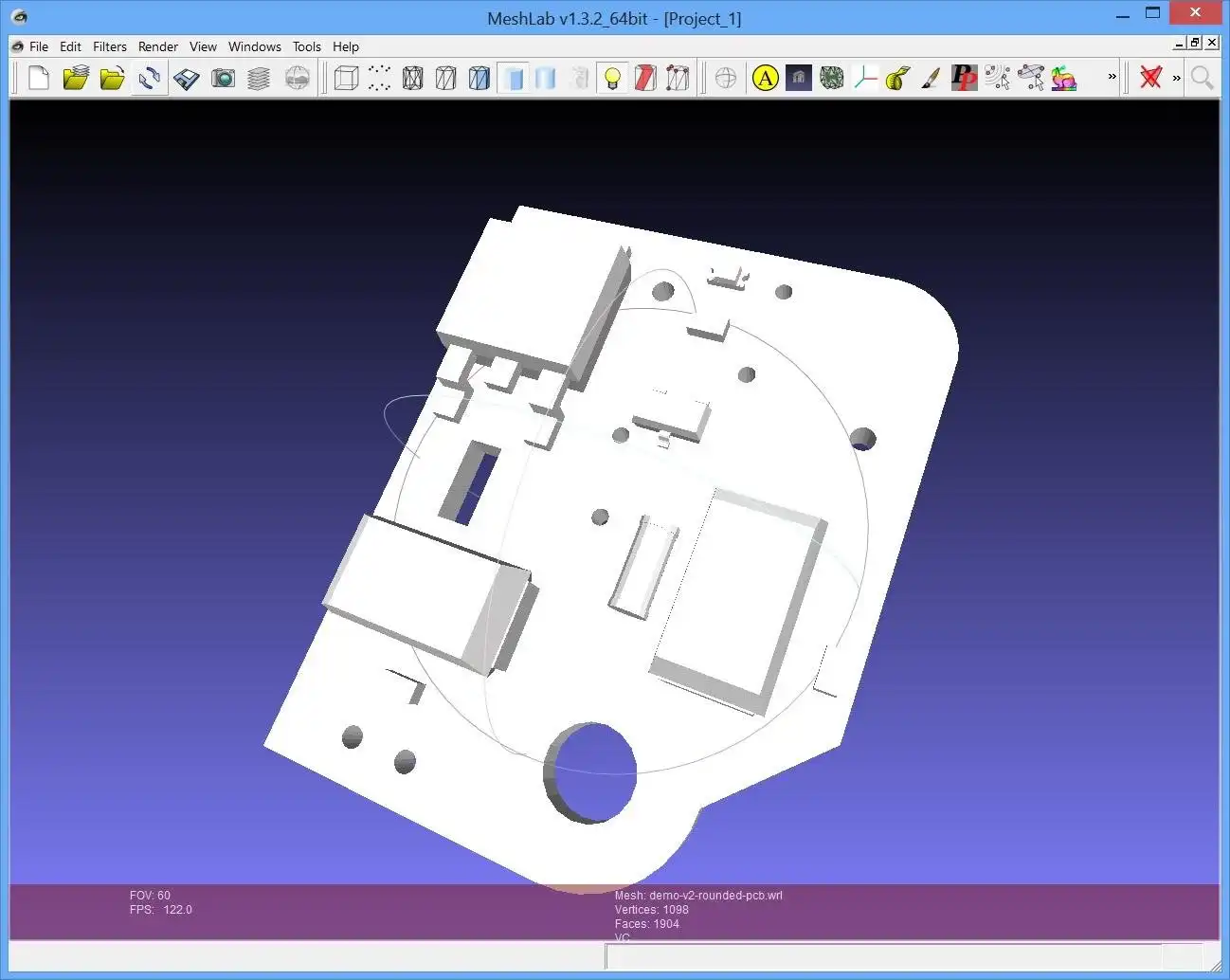Select the measuring tape tool
The width and height of the screenshot is (1230, 980).
[x=898, y=78]
